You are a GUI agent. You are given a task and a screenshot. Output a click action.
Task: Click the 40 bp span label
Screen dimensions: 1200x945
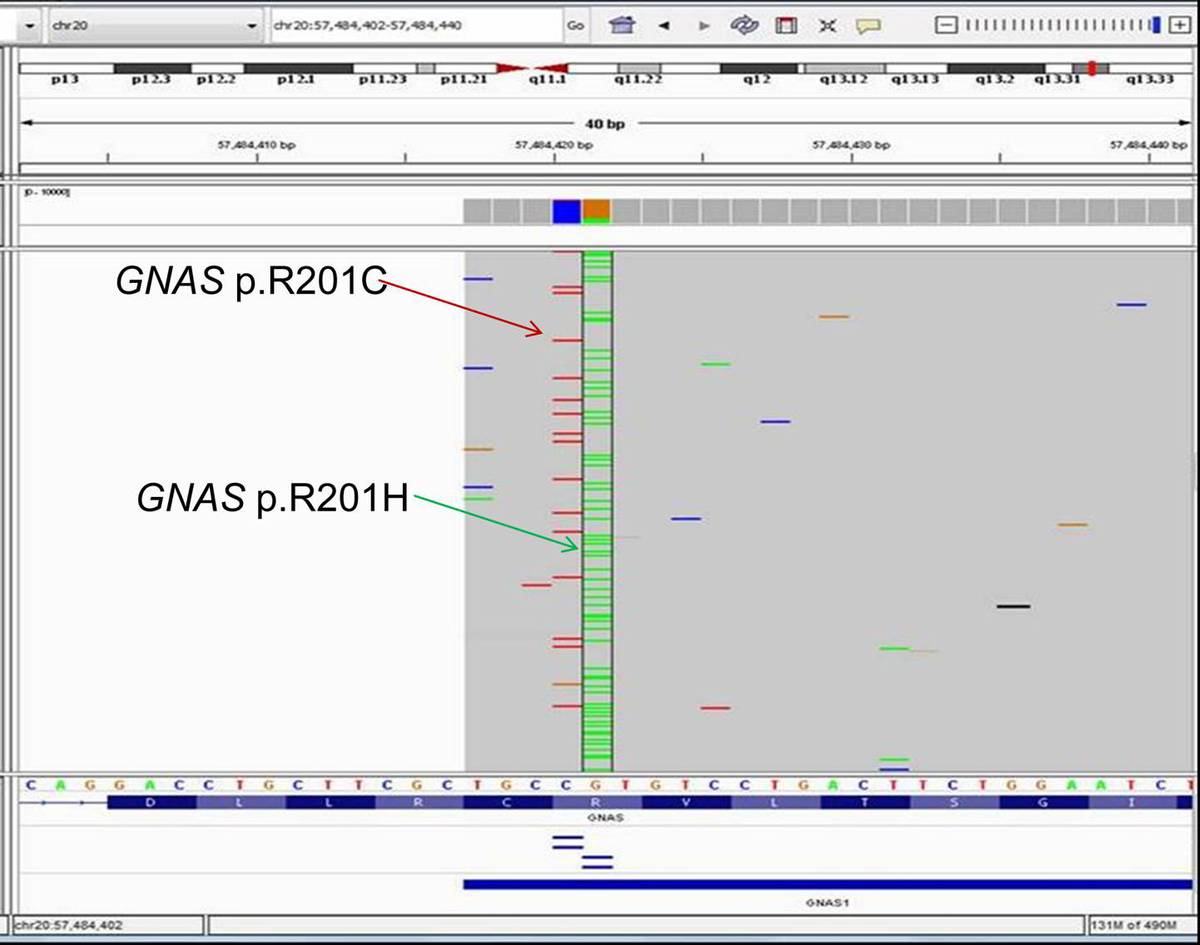[x=604, y=124]
